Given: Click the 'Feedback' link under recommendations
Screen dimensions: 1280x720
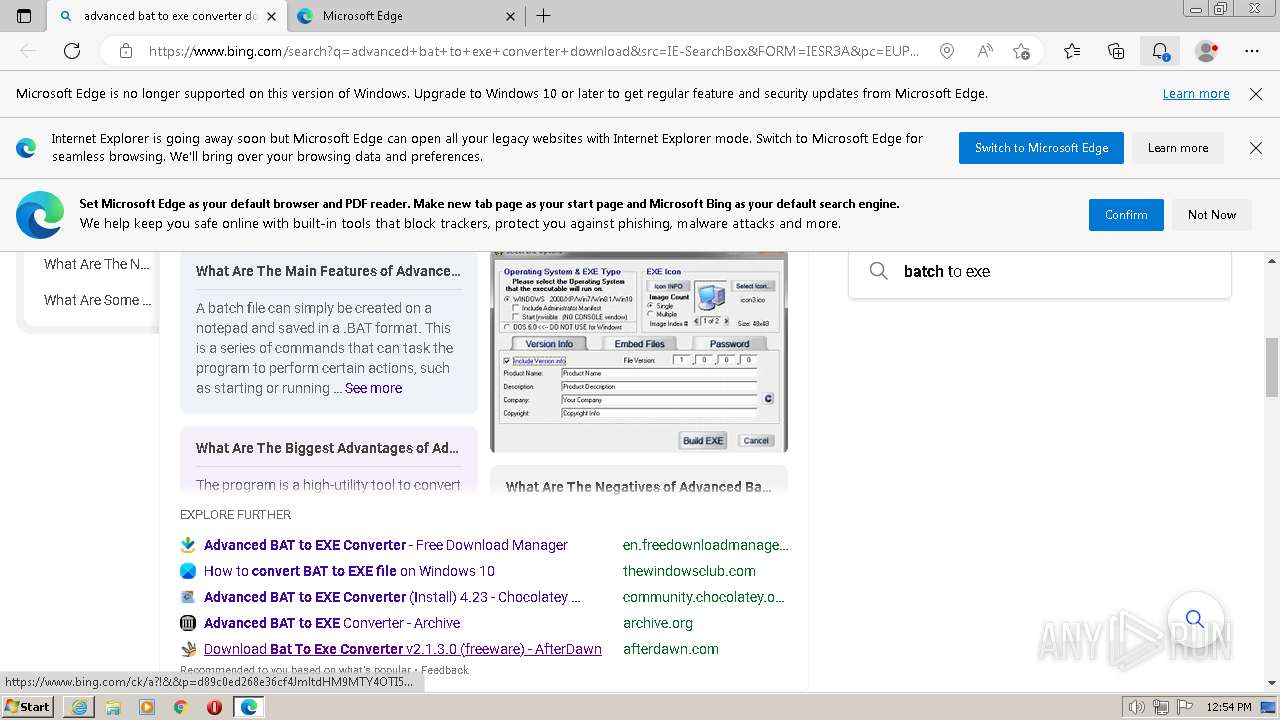Looking at the screenshot, I should point(445,670).
